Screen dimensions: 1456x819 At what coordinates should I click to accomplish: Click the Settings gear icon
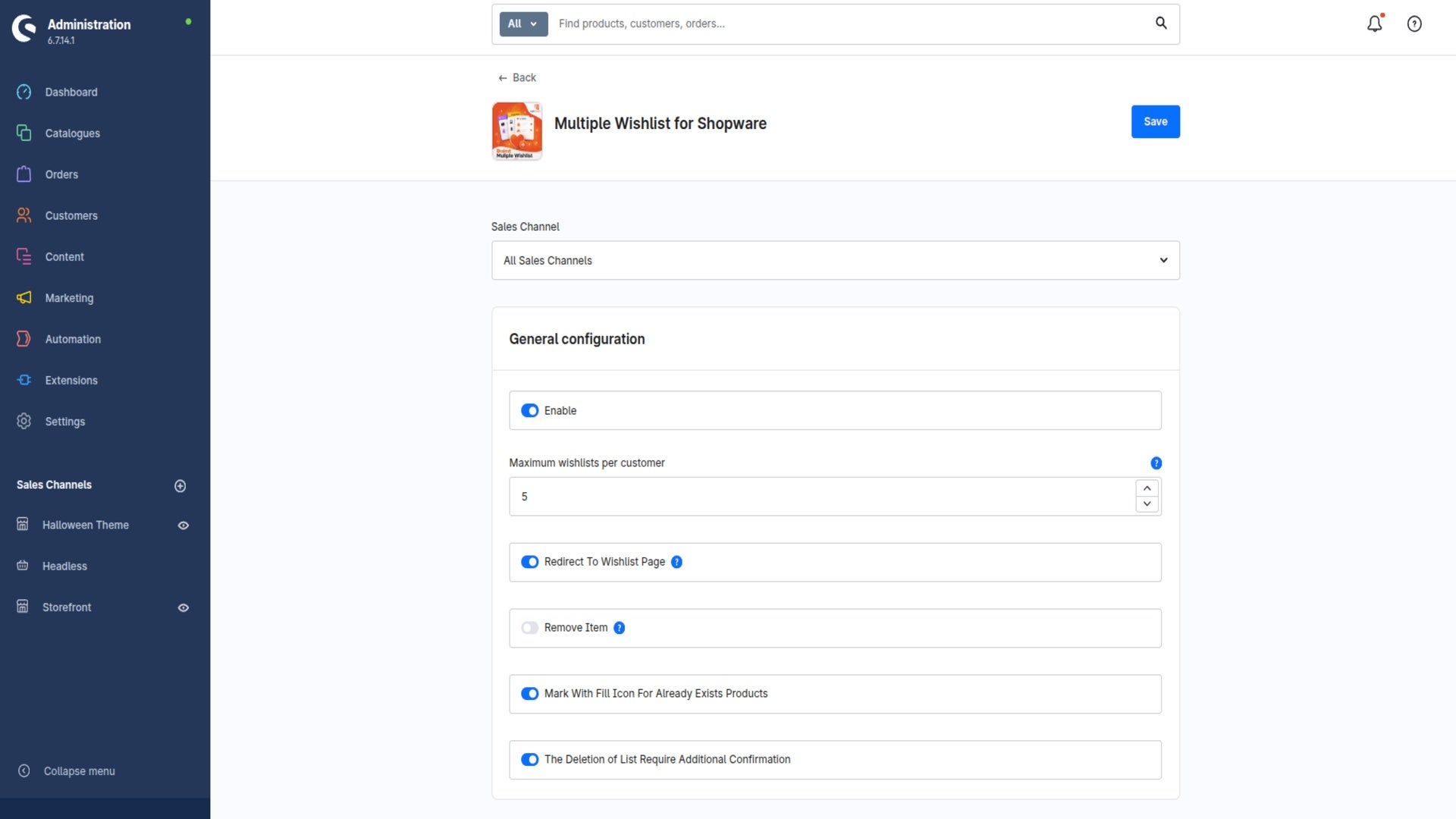coord(24,421)
